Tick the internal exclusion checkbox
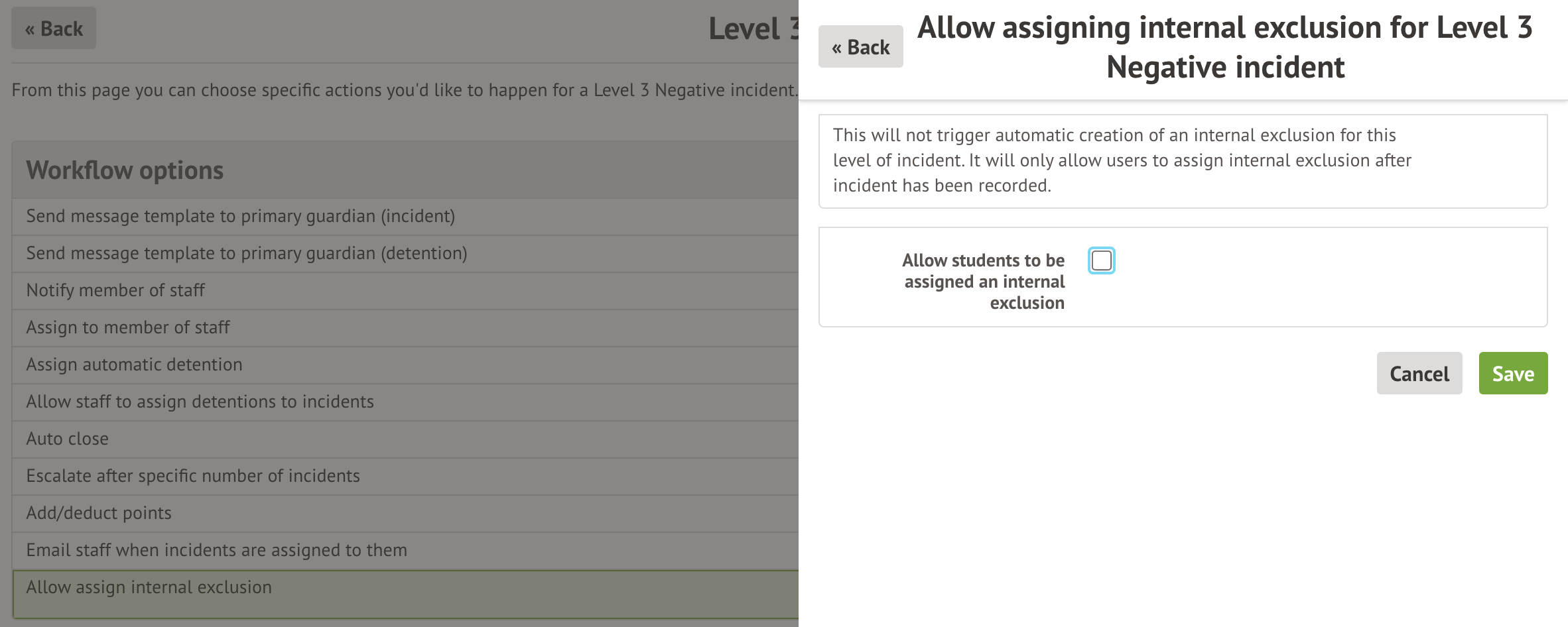 pyautogui.click(x=1102, y=260)
